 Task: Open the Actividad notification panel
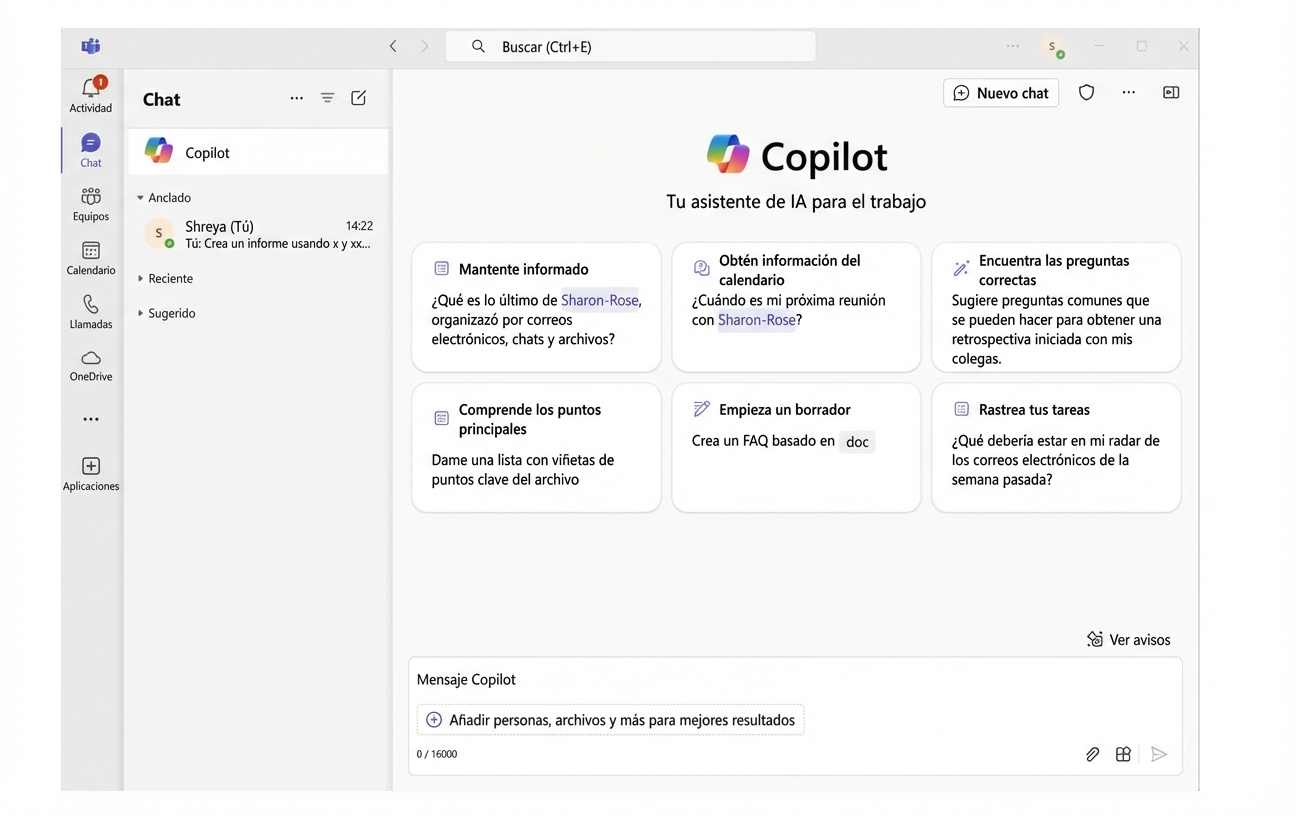click(90, 93)
